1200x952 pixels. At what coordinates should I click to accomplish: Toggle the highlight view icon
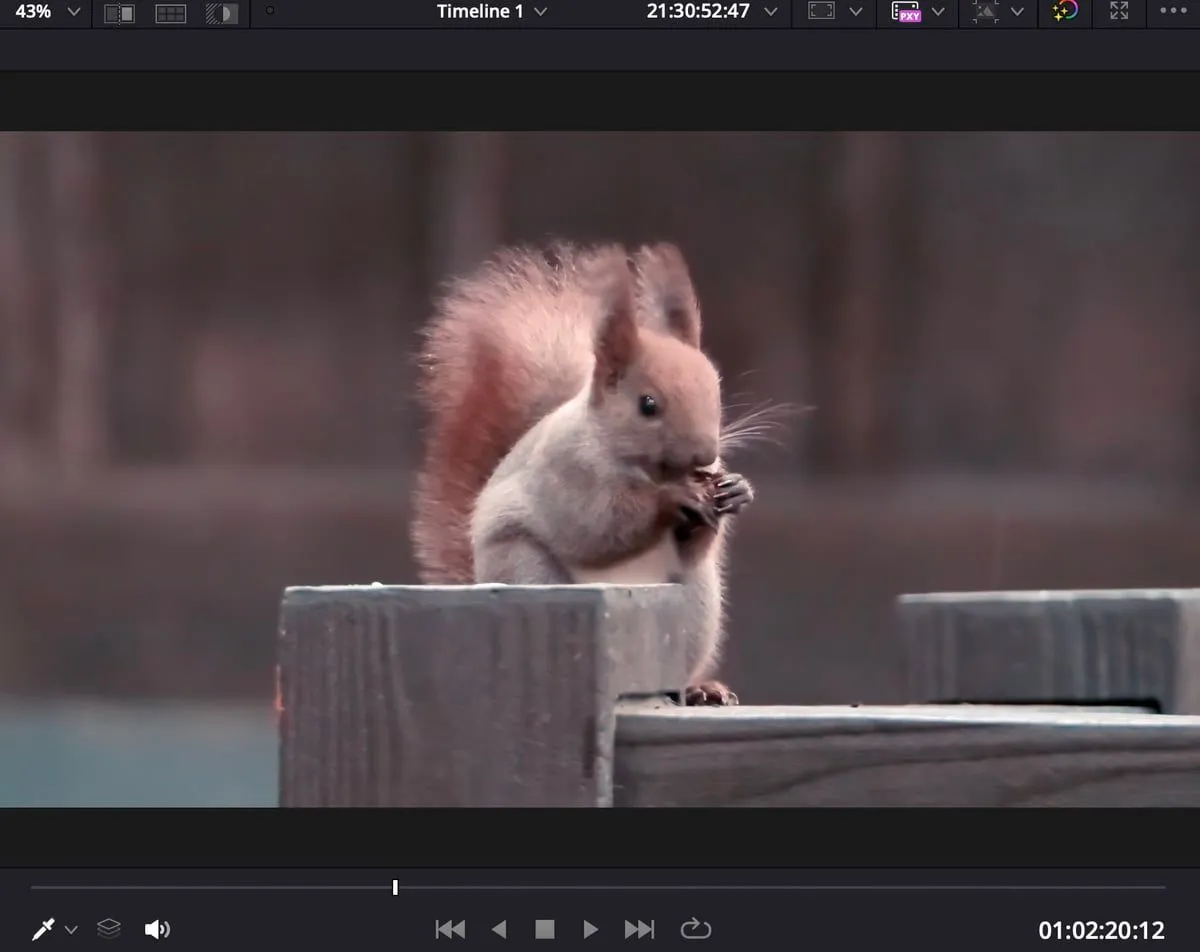222,13
